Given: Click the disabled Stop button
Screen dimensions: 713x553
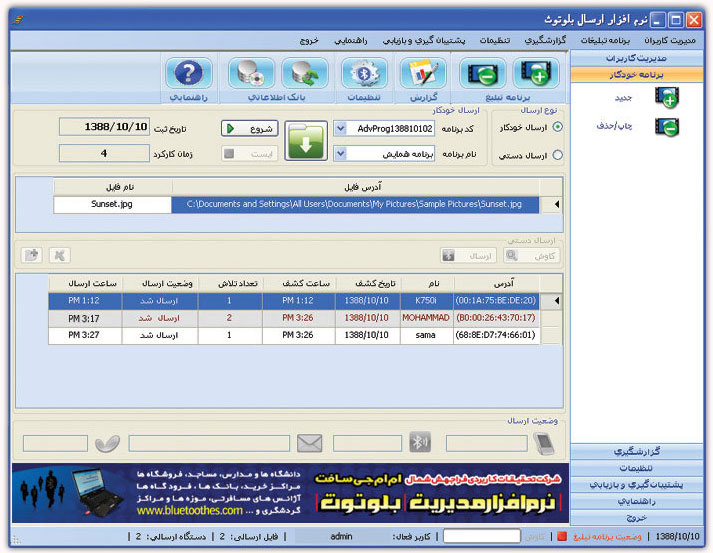Looking at the screenshot, I should 250,154.
